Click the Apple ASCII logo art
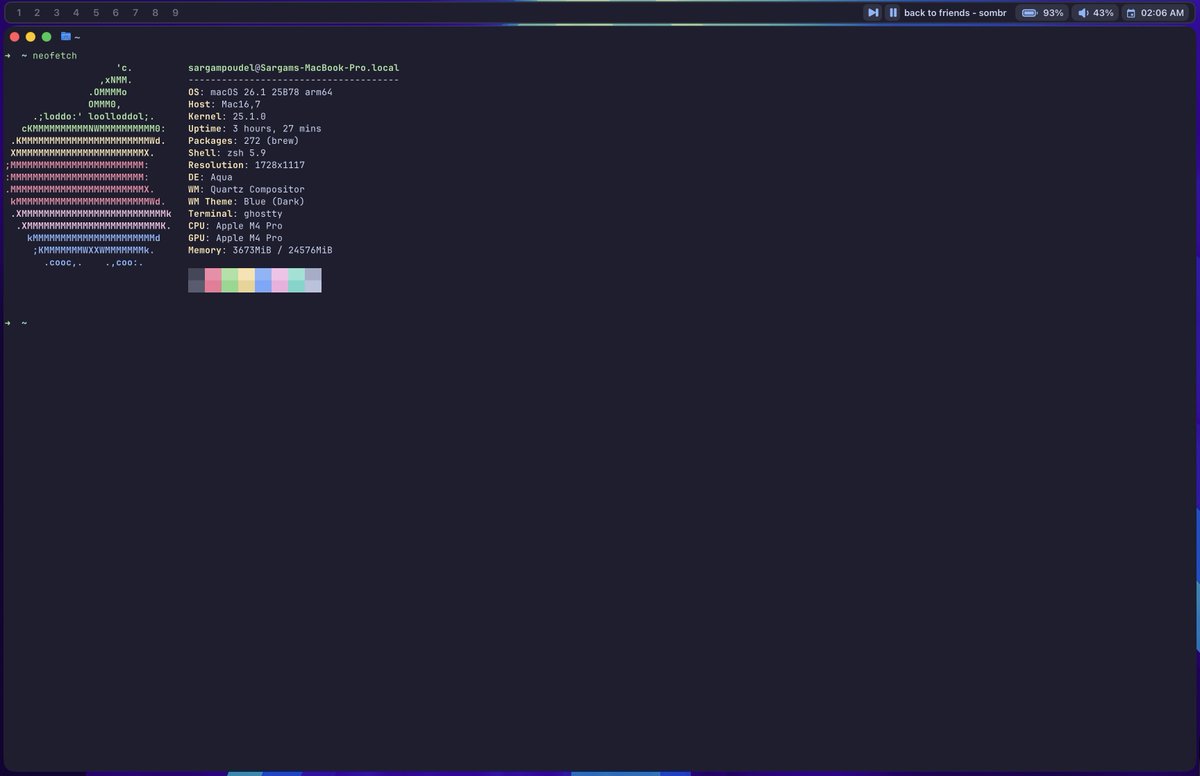The height and width of the screenshot is (776, 1200). pyautogui.click(x=88, y=165)
